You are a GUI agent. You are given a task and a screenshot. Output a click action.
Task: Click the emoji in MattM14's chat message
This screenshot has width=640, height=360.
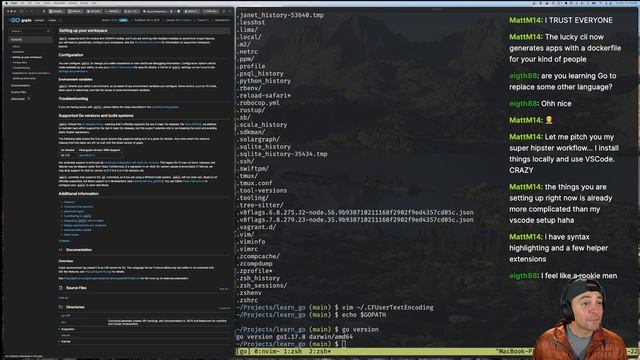pyautogui.click(x=549, y=120)
